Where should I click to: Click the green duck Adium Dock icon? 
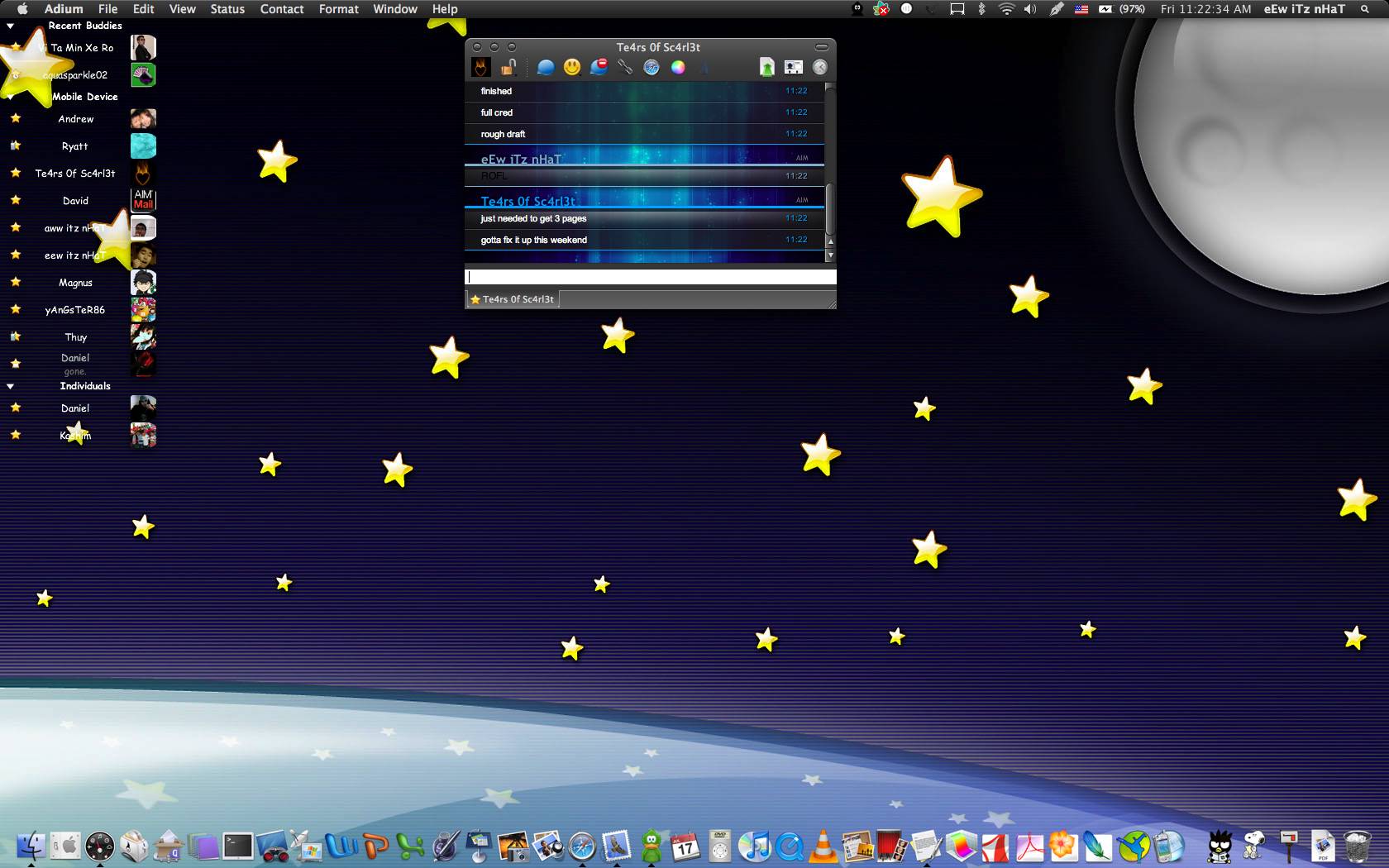point(652,846)
